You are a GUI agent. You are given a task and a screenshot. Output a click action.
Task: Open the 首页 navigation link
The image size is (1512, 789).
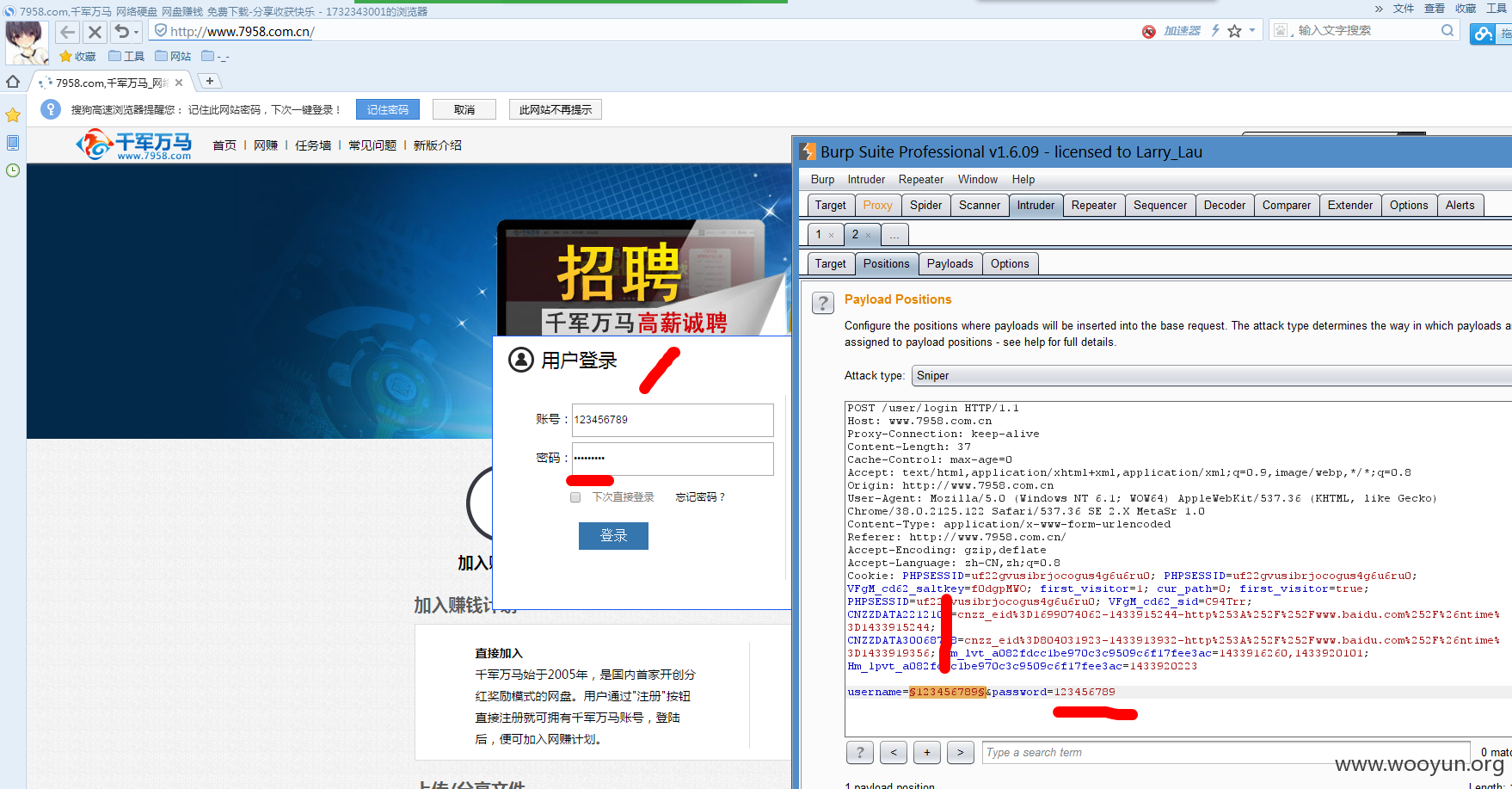pyautogui.click(x=224, y=145)
